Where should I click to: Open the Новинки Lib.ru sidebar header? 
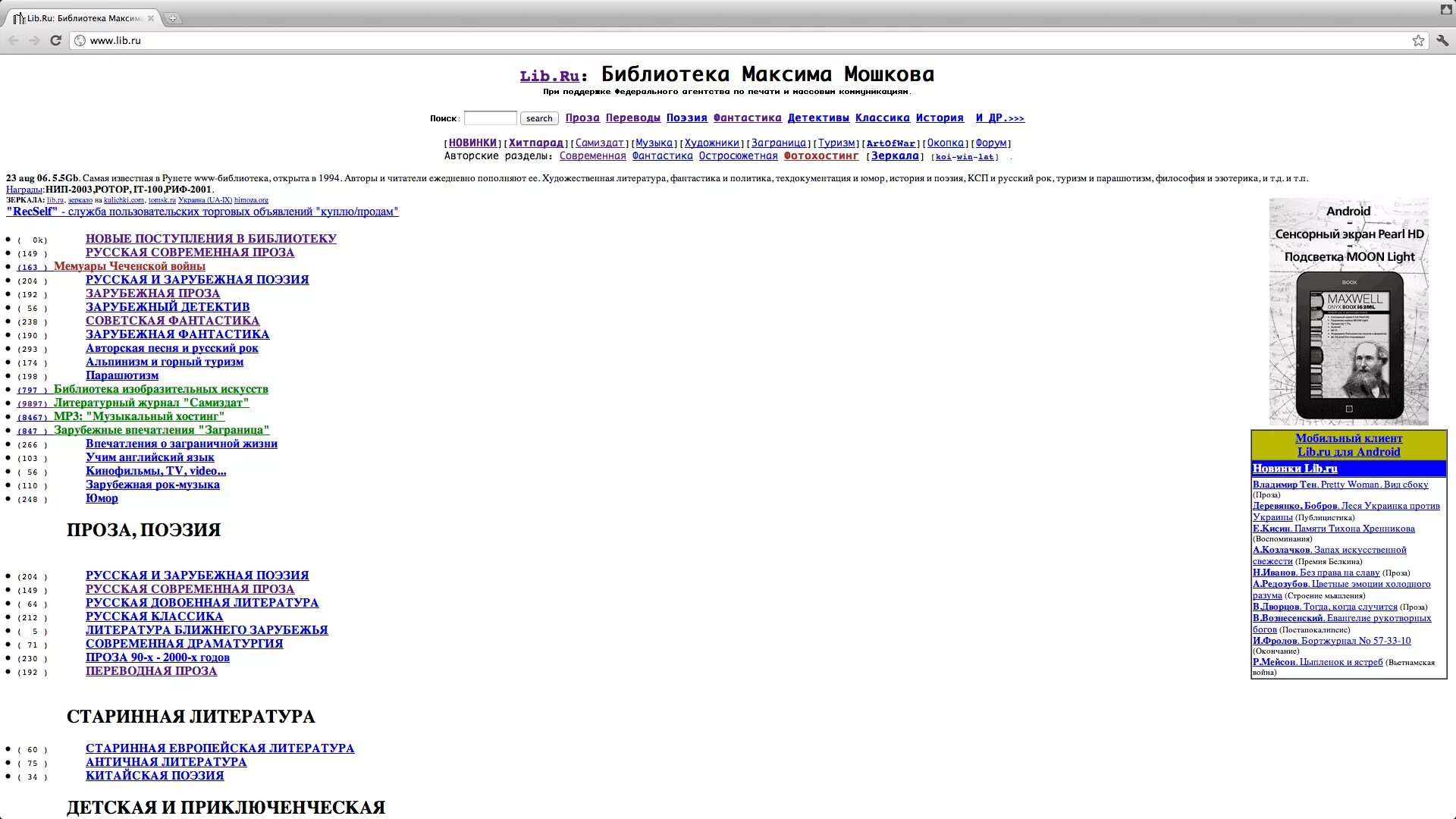point(1294,469)
